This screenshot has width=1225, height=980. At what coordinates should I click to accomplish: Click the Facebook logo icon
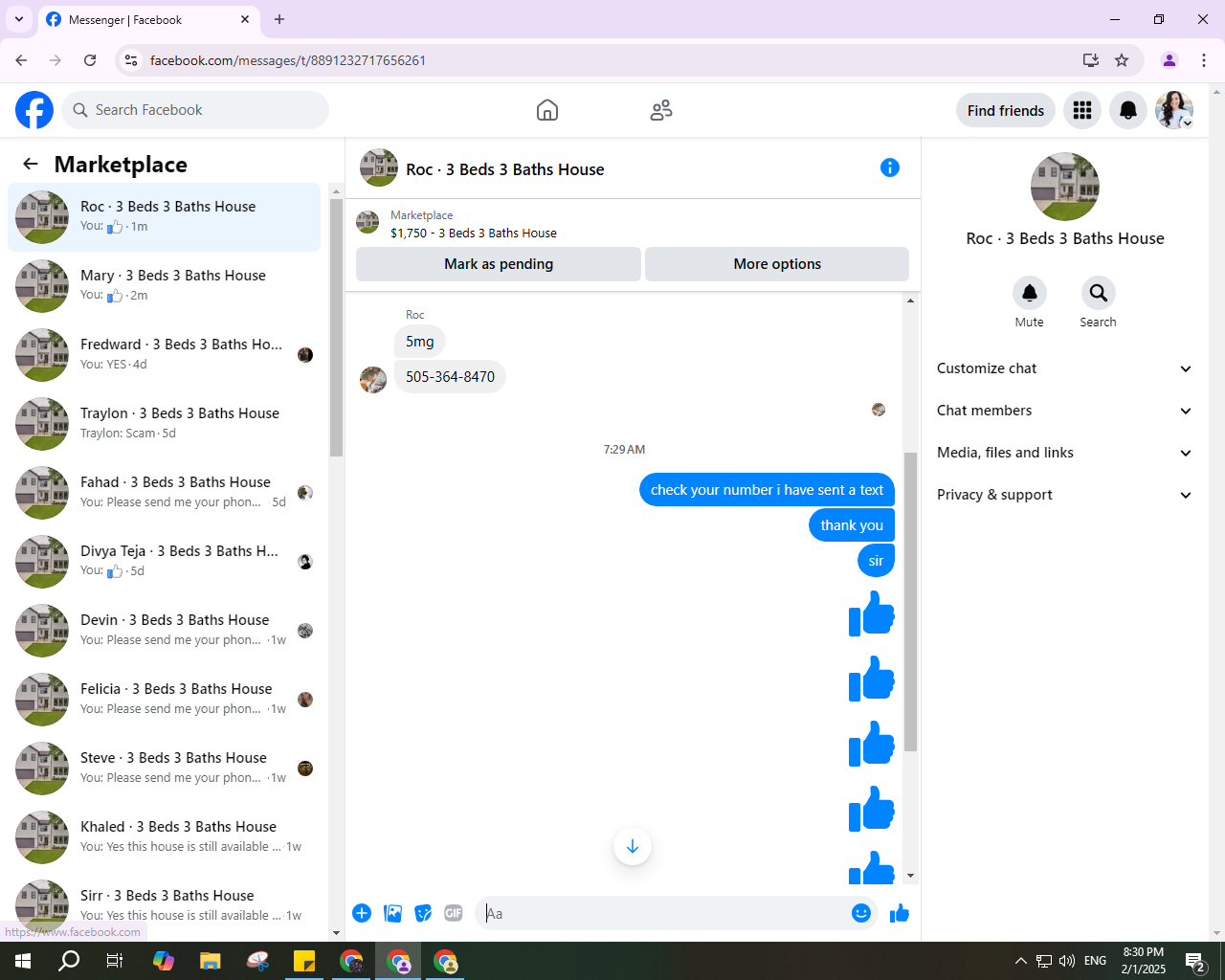tap(34, 110)
